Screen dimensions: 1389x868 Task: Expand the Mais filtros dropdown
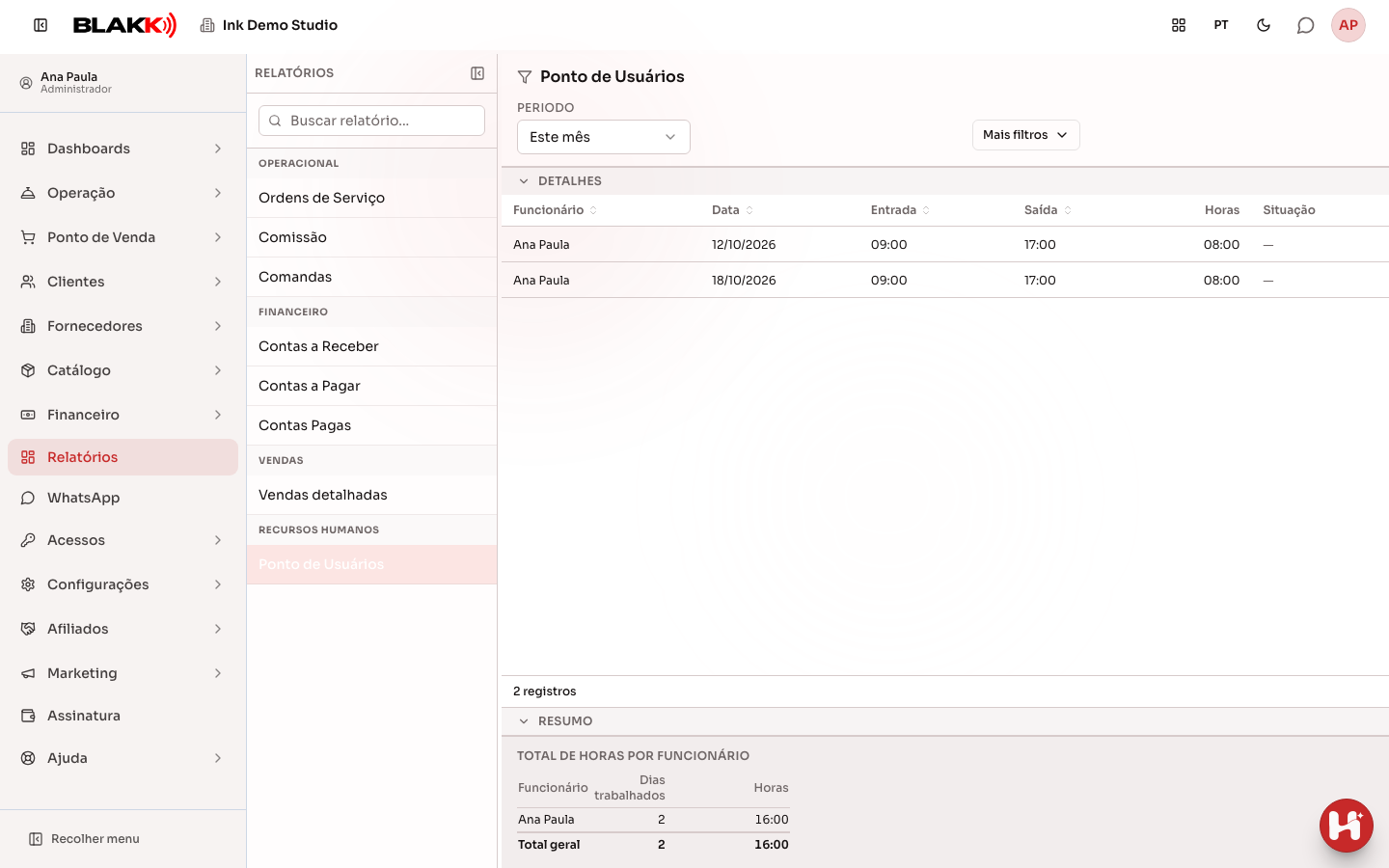(1025, 135)
